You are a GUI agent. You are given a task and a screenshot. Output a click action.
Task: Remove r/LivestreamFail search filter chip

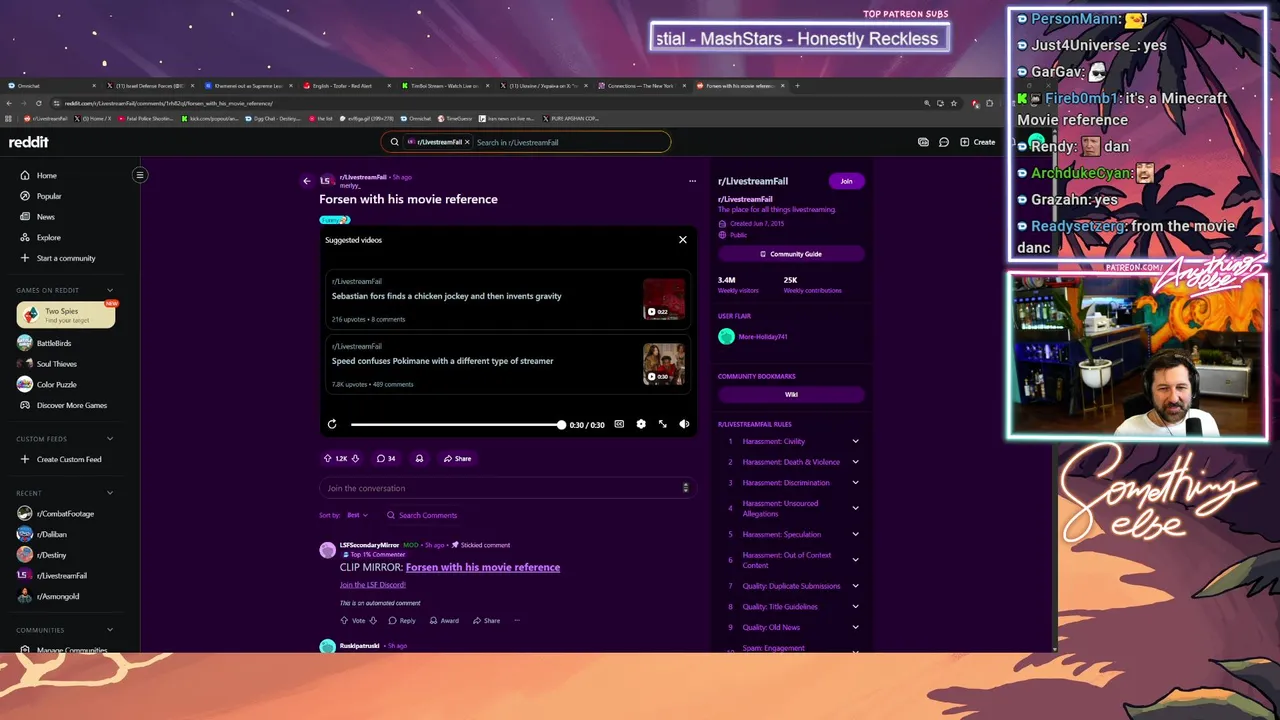467,142
